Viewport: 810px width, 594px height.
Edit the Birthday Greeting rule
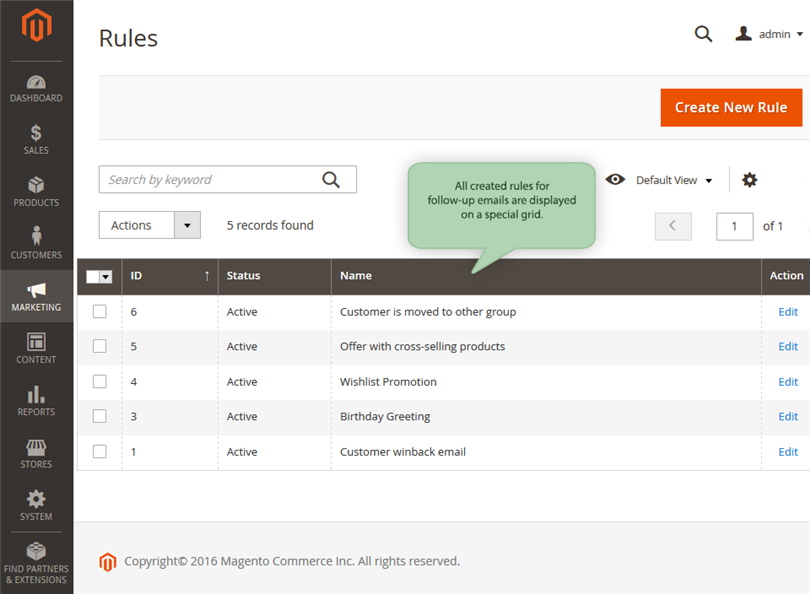788,416
